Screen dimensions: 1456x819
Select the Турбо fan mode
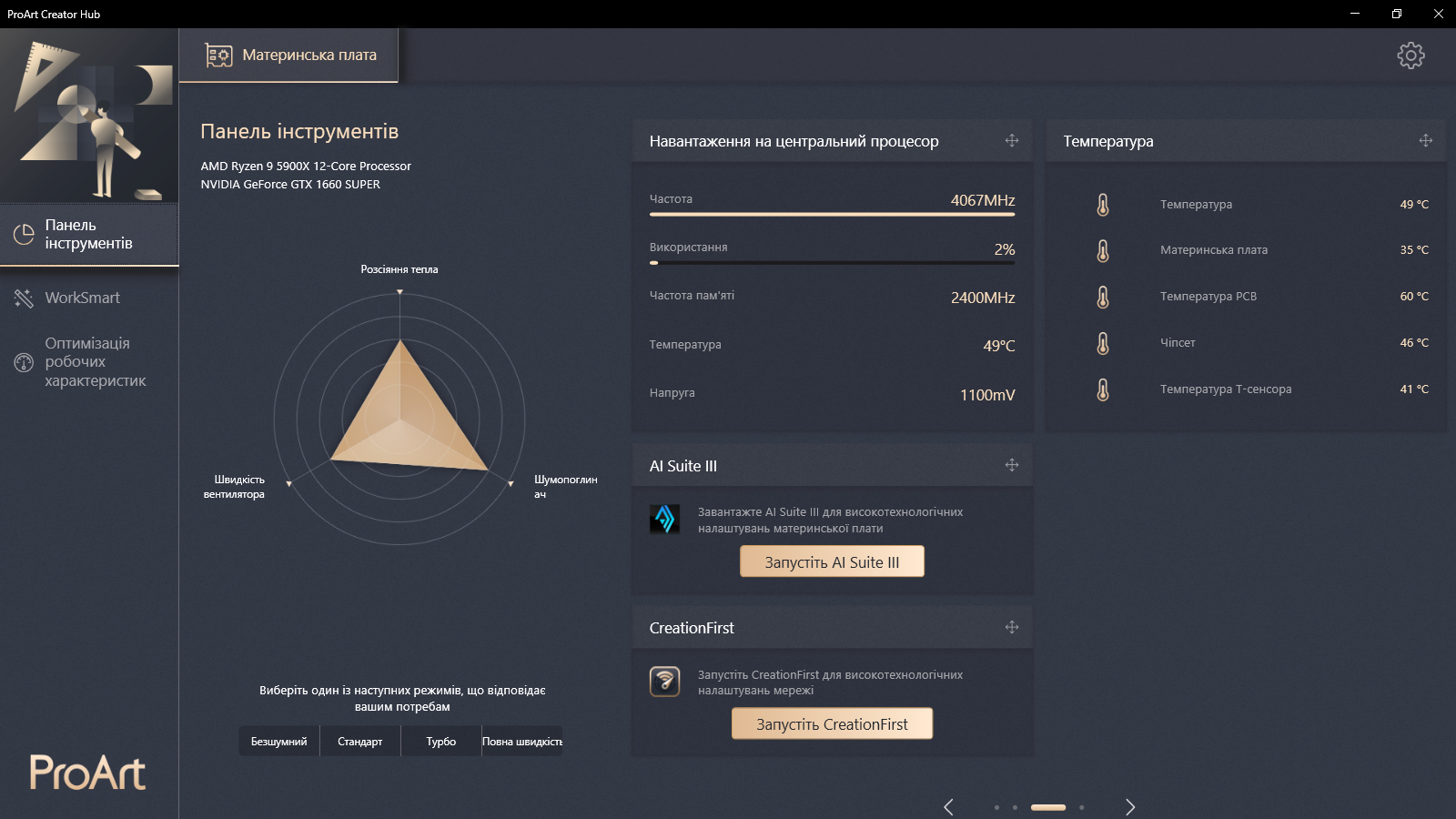[x=441, y=742]
